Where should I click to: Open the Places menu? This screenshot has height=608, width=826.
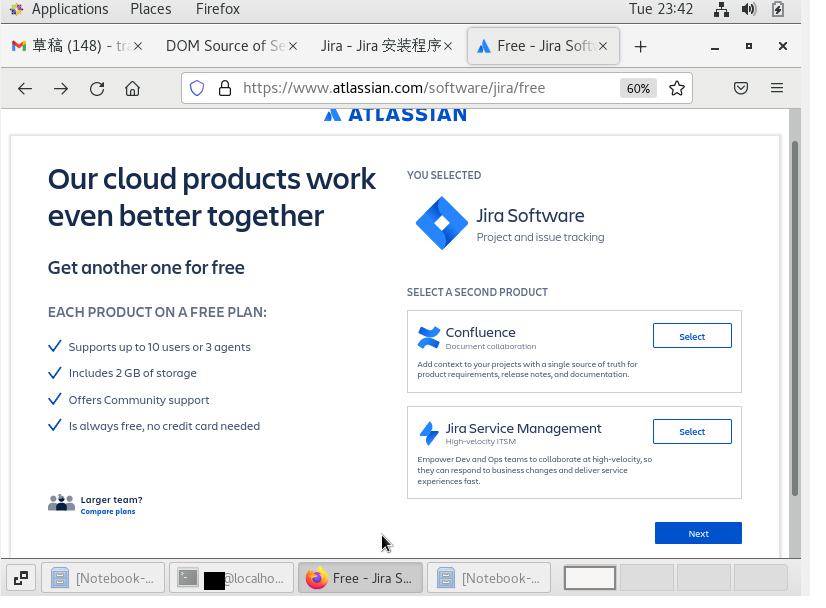click(151, 9)
